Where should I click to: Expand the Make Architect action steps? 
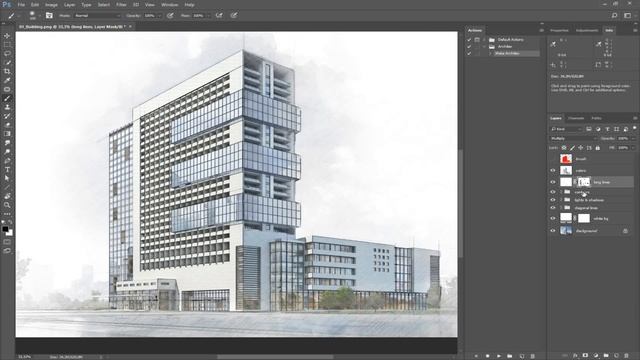pyautogui.click(x=490, y=53)
